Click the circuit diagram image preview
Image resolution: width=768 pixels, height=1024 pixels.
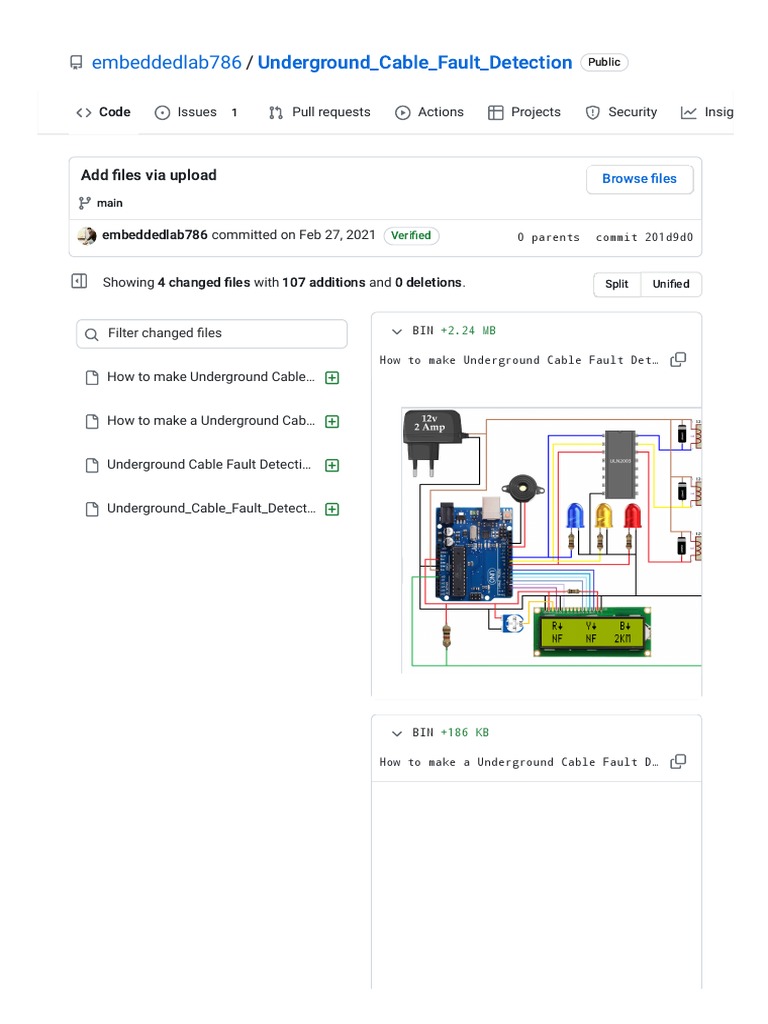pyautogui.click(x=551, y=539)
